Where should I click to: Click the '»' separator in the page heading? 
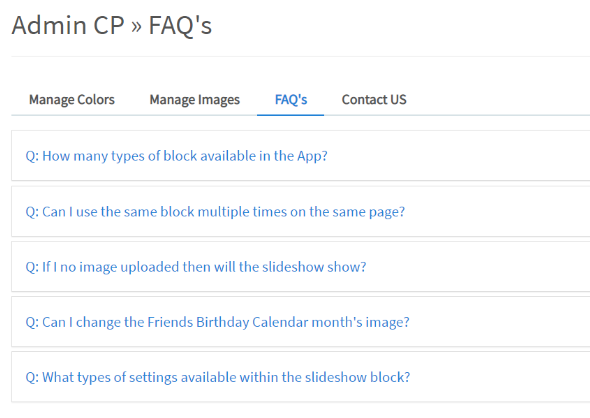[x=136, y=27]
